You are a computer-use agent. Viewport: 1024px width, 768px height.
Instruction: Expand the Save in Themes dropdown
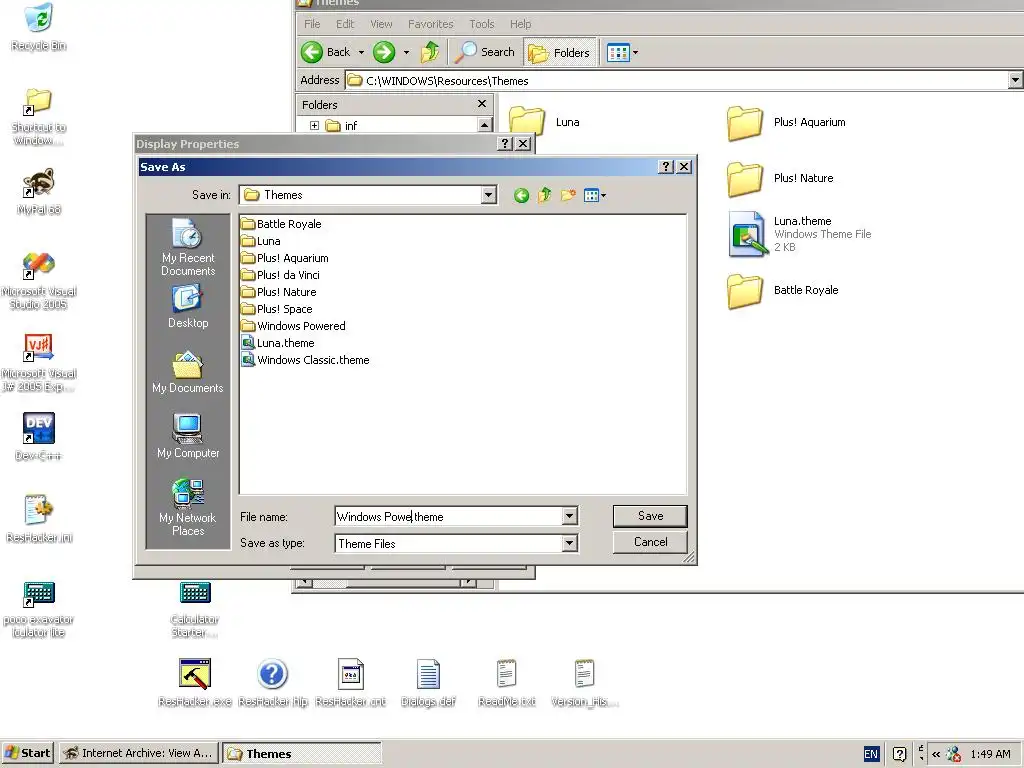(x=488, y=195)
